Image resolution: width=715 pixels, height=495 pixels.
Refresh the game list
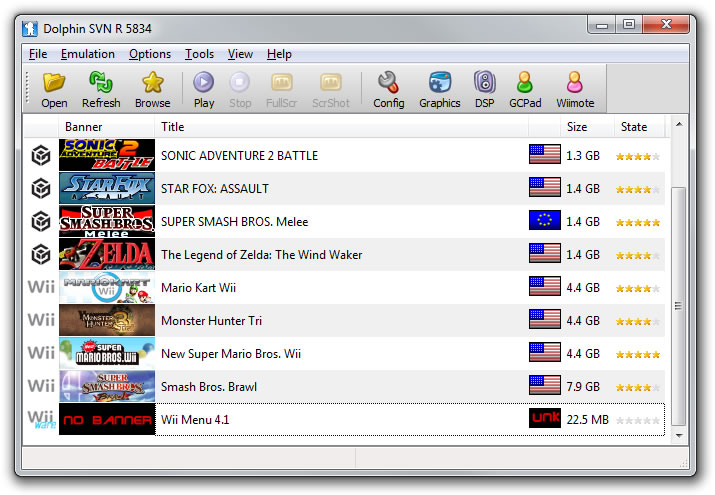101,89
